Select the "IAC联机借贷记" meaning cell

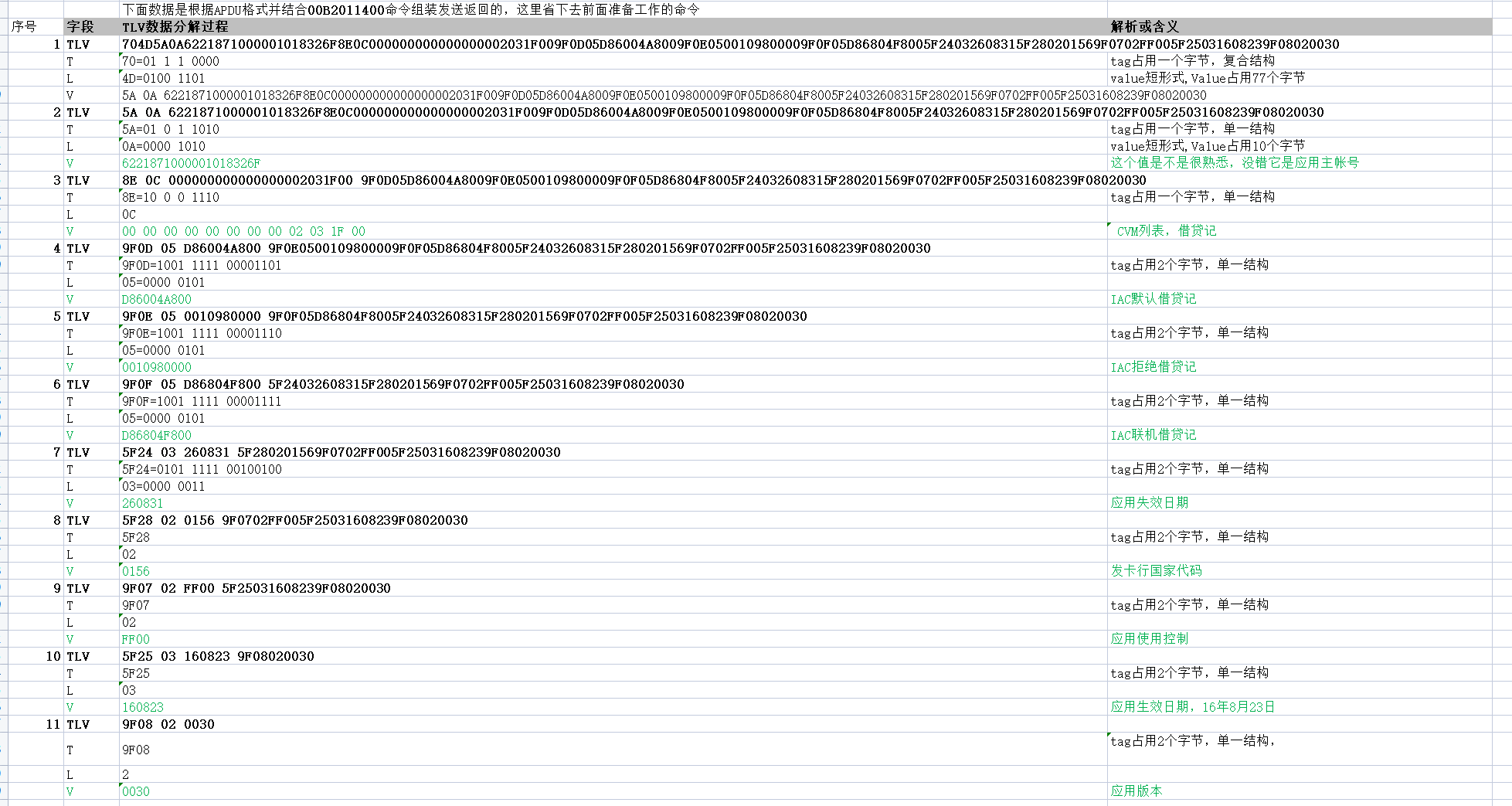[1153, 435]
